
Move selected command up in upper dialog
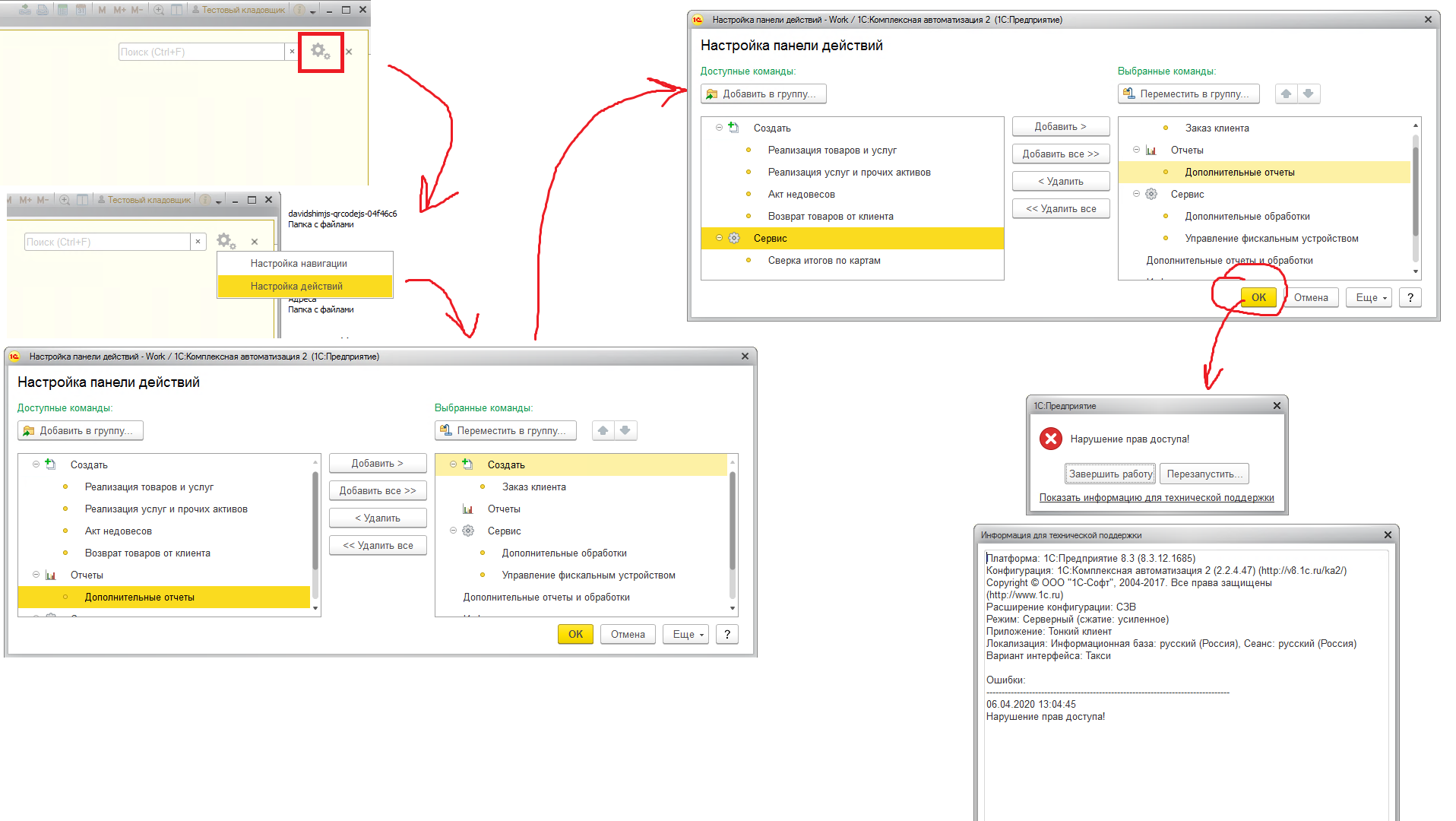(x=1286, y=94)
